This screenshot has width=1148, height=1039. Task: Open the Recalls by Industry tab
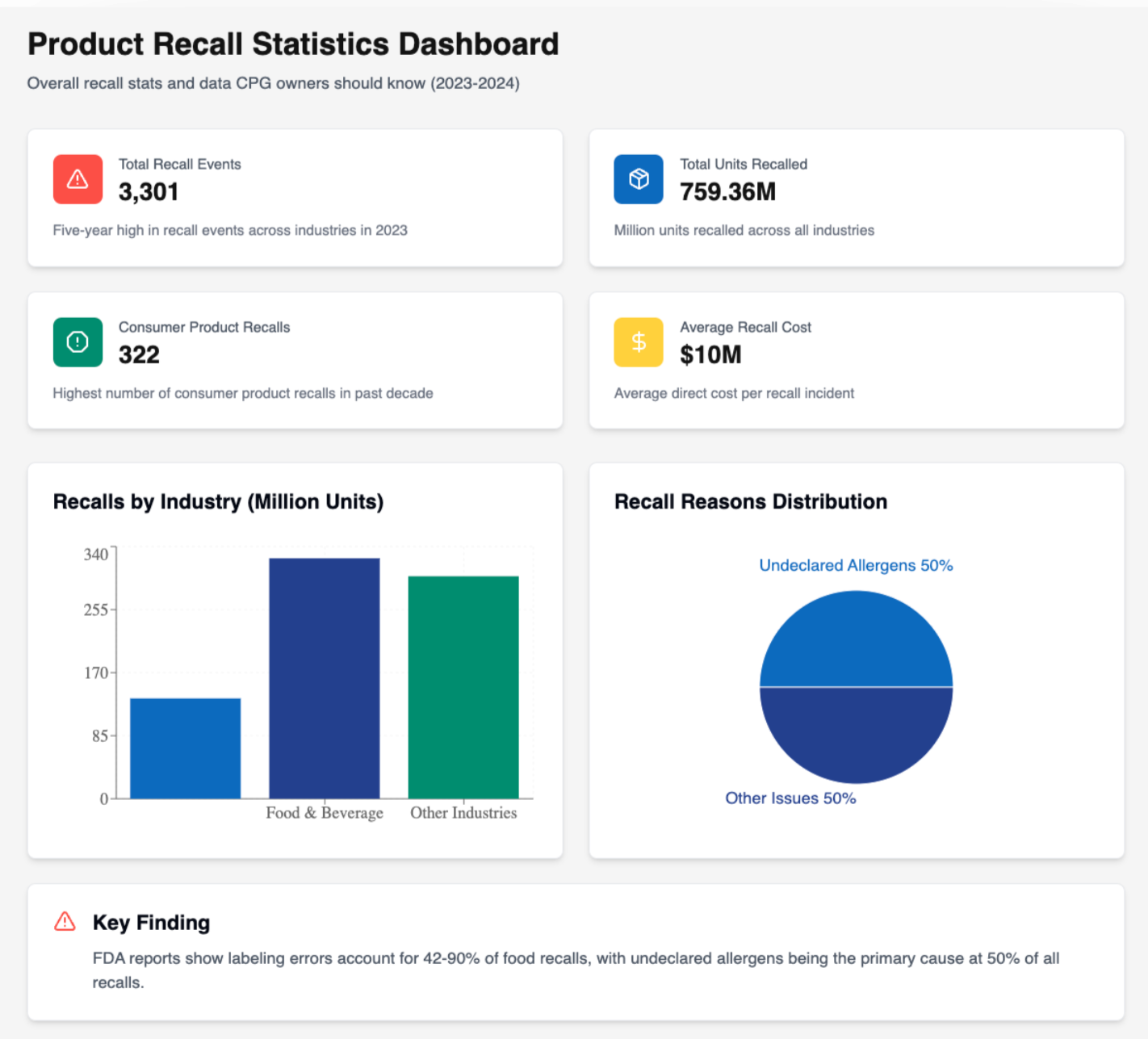click(218, 501)
